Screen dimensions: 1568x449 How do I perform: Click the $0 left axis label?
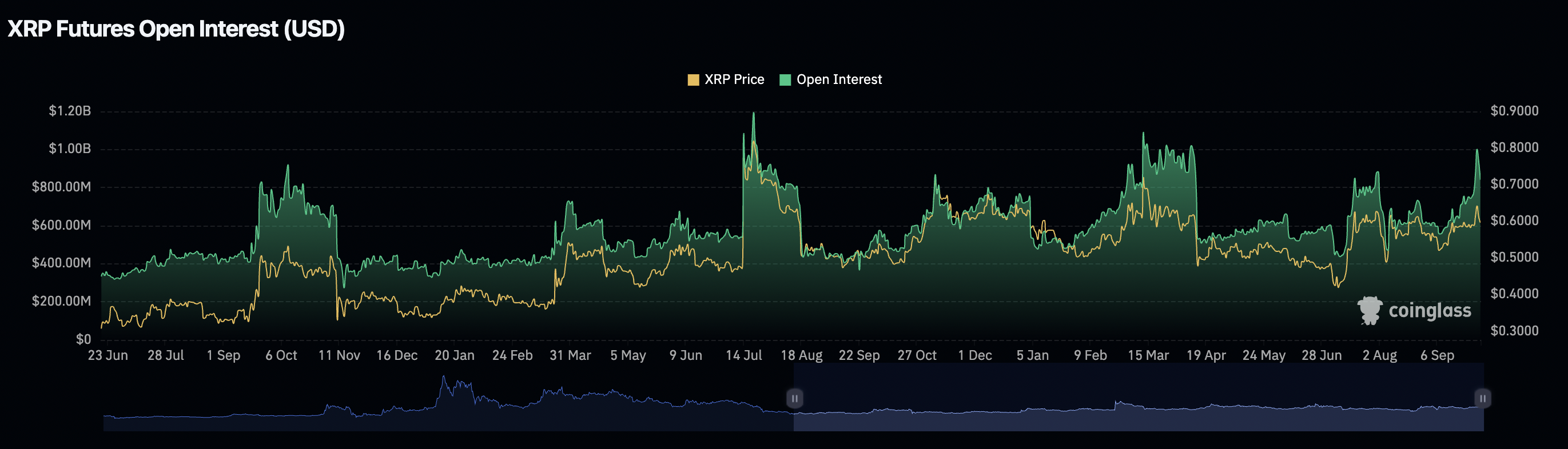pos(83,339)
